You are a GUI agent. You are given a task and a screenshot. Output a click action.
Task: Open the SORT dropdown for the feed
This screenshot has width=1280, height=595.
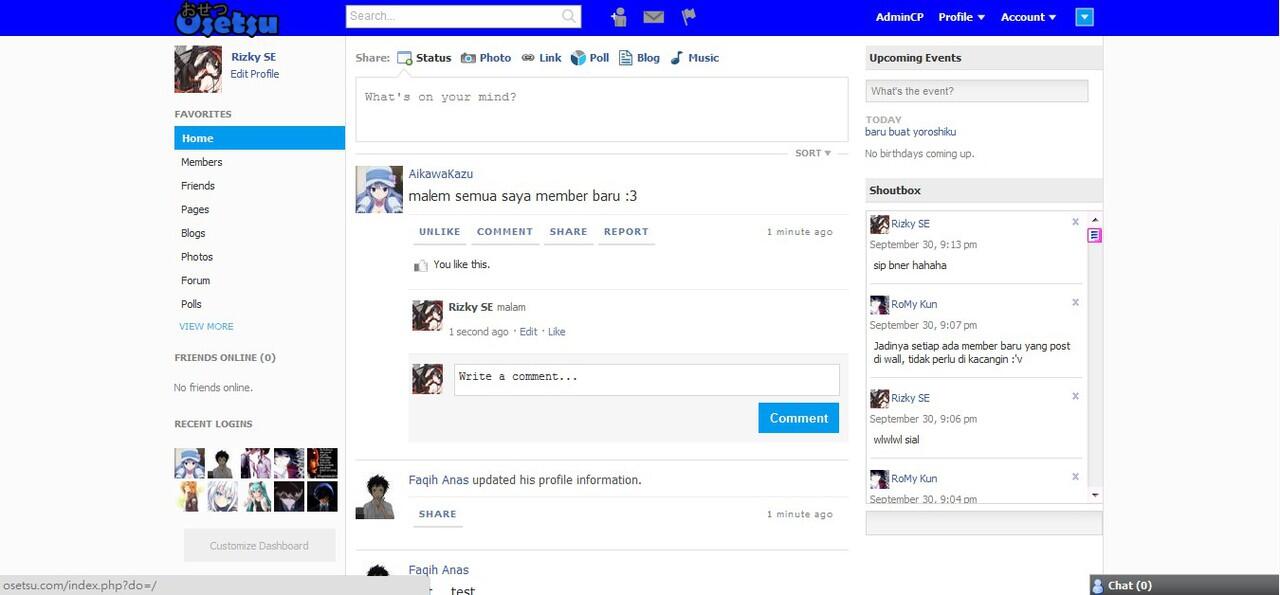[x=813, y=153]
